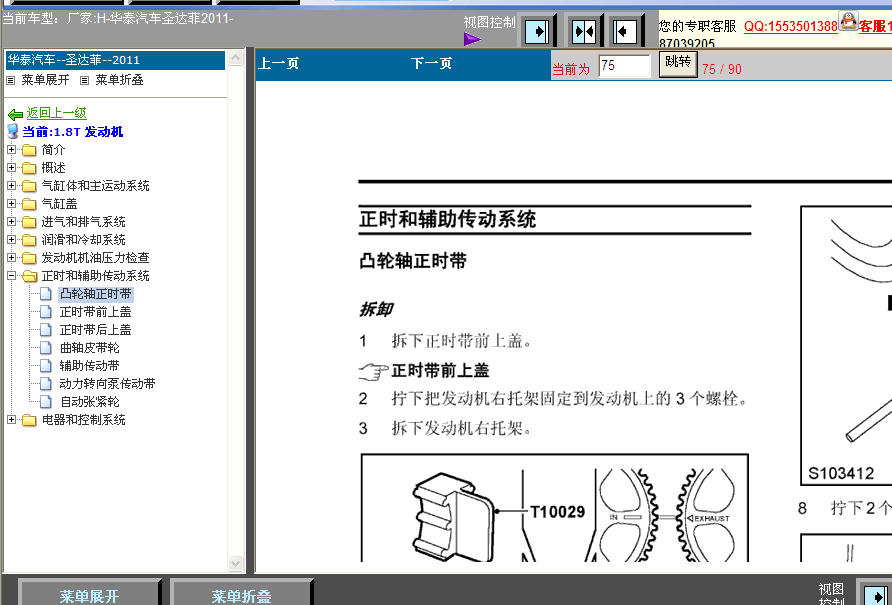The width and height of the screenshot is (892, 605).
Task: Click the open folder icon of 正时和辅助传动系统
Action: click(x=30, y=276)
